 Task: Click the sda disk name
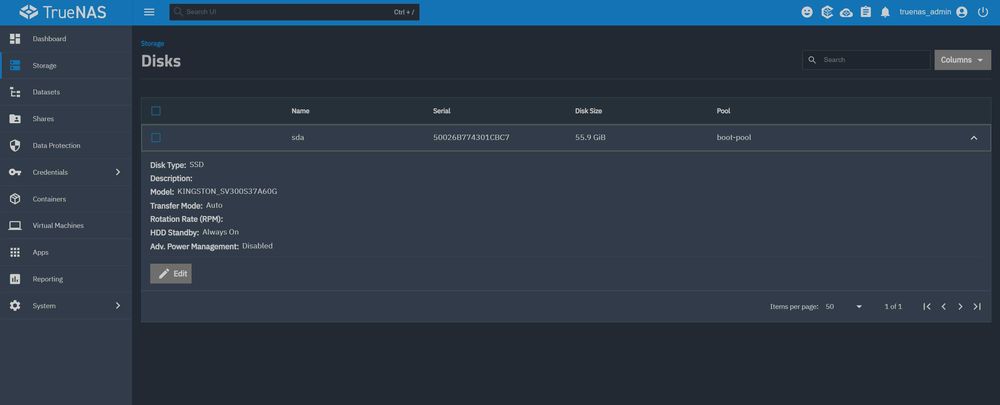tap(298, 138)
